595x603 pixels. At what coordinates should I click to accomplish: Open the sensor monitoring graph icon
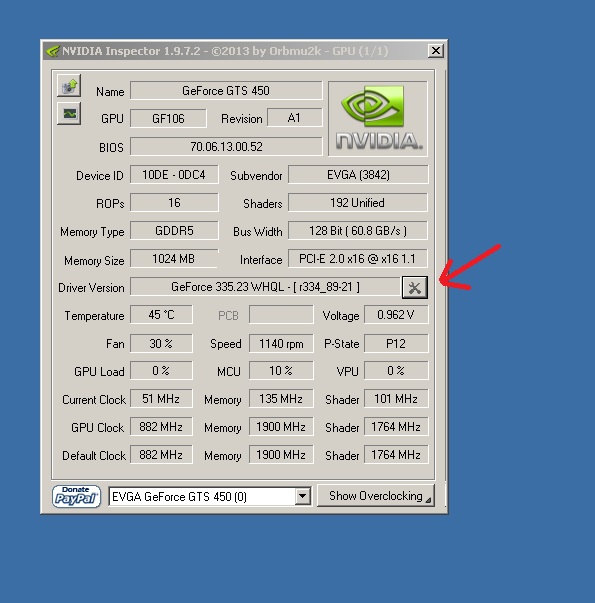click(69, 114)
